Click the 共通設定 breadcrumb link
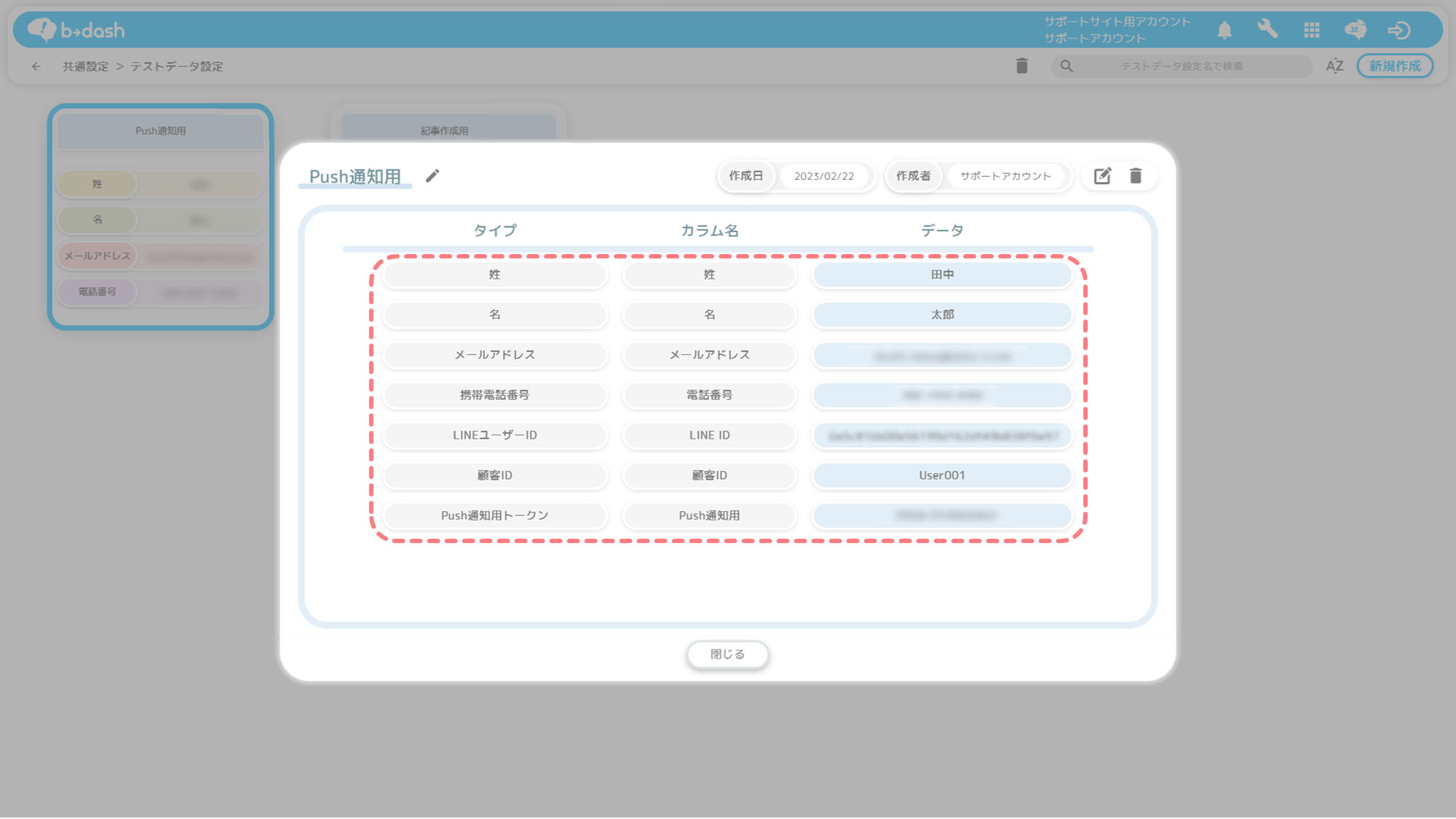1456x819 pixels. [x=85, y=66]
